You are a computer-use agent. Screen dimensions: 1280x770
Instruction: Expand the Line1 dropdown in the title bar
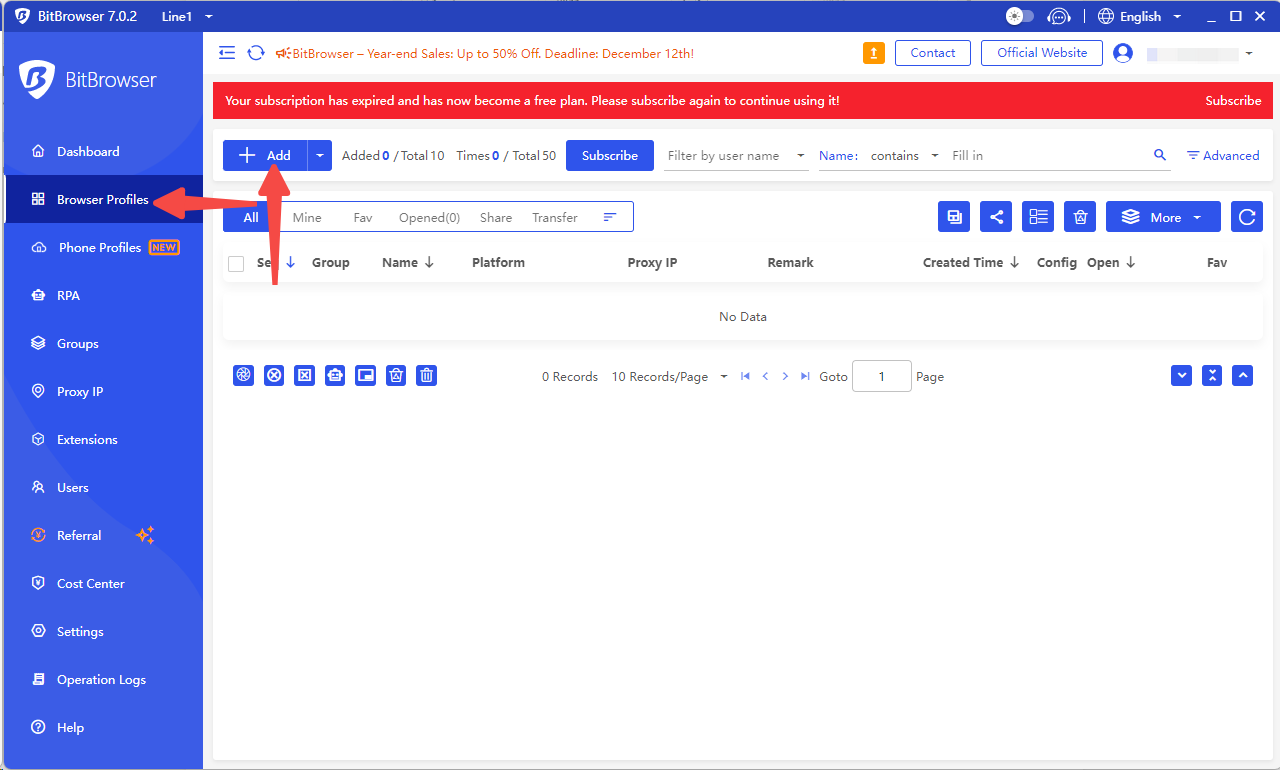pos(187,16)
